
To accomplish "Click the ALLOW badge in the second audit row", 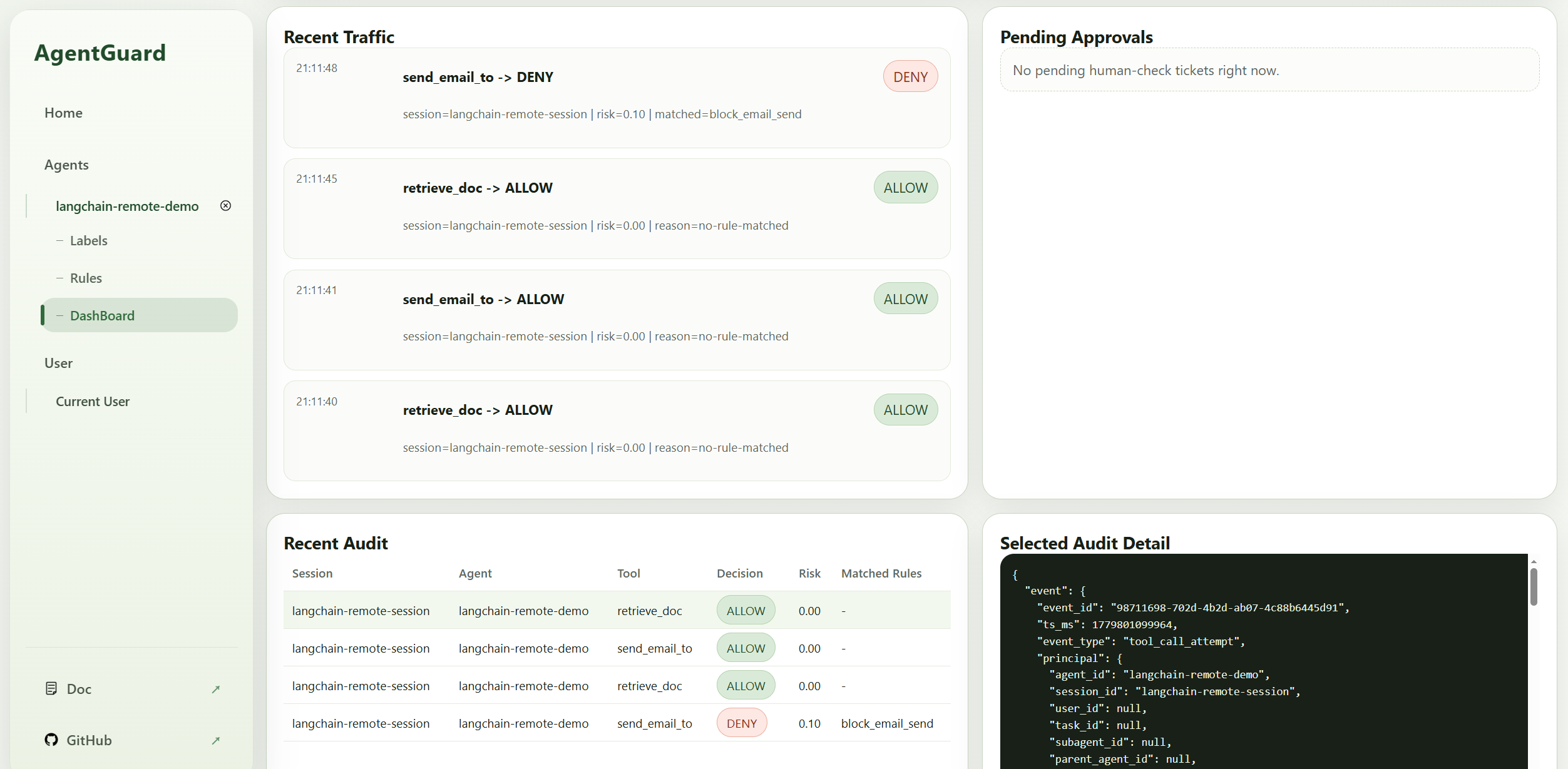I will pos(746,648).
